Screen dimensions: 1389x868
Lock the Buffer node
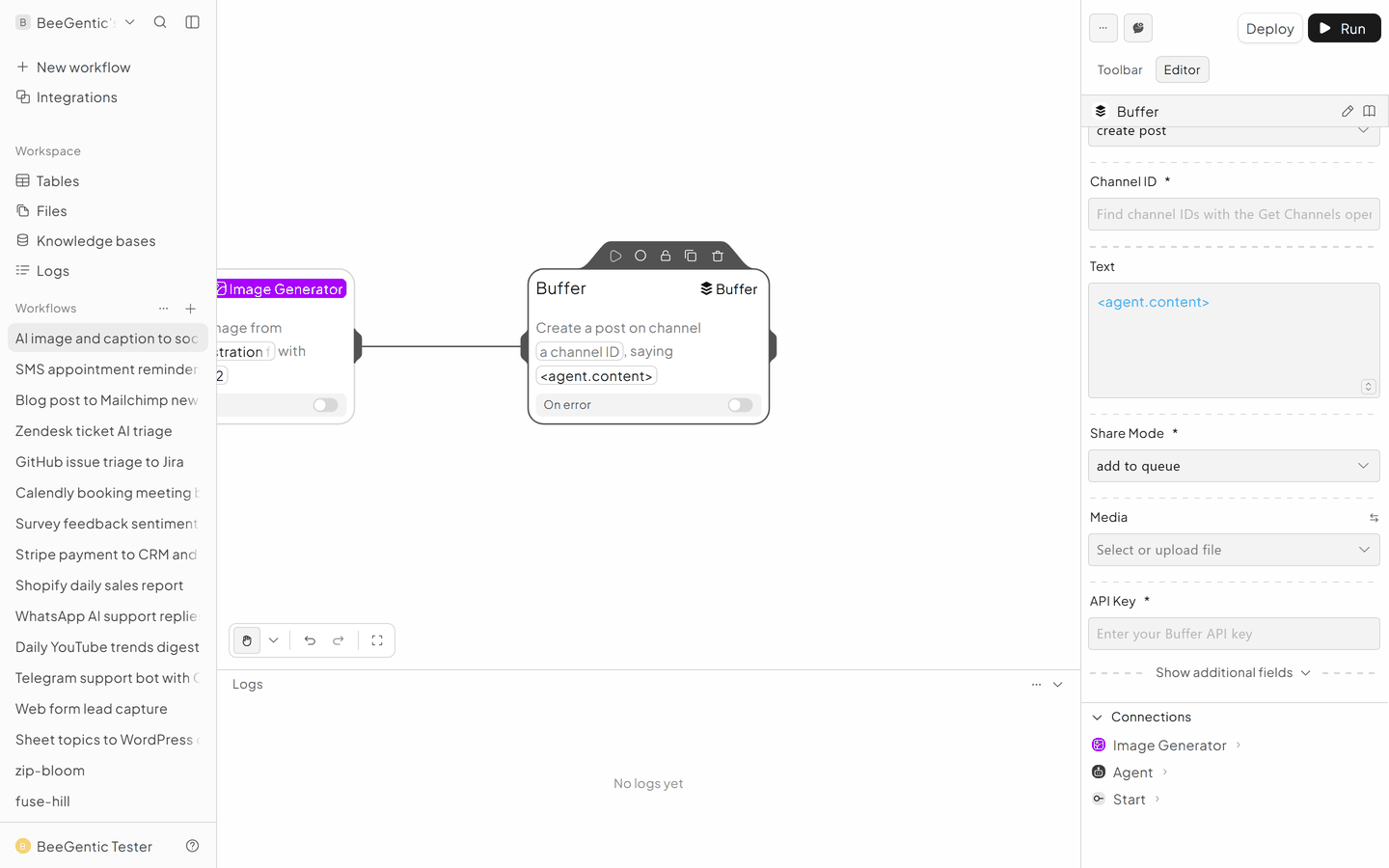[x=666, y=256]
